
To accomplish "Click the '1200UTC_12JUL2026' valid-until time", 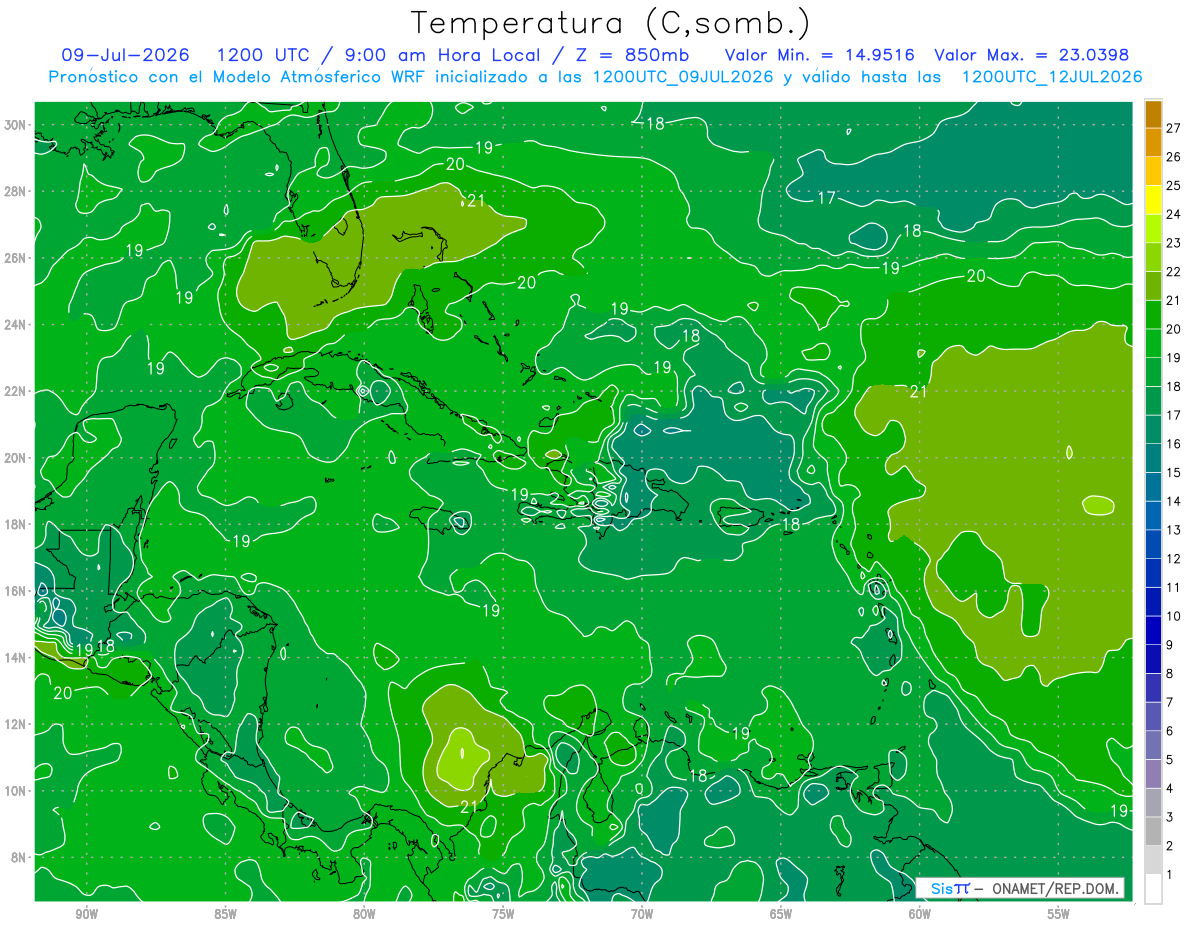I will click(x=1052, y=77).
